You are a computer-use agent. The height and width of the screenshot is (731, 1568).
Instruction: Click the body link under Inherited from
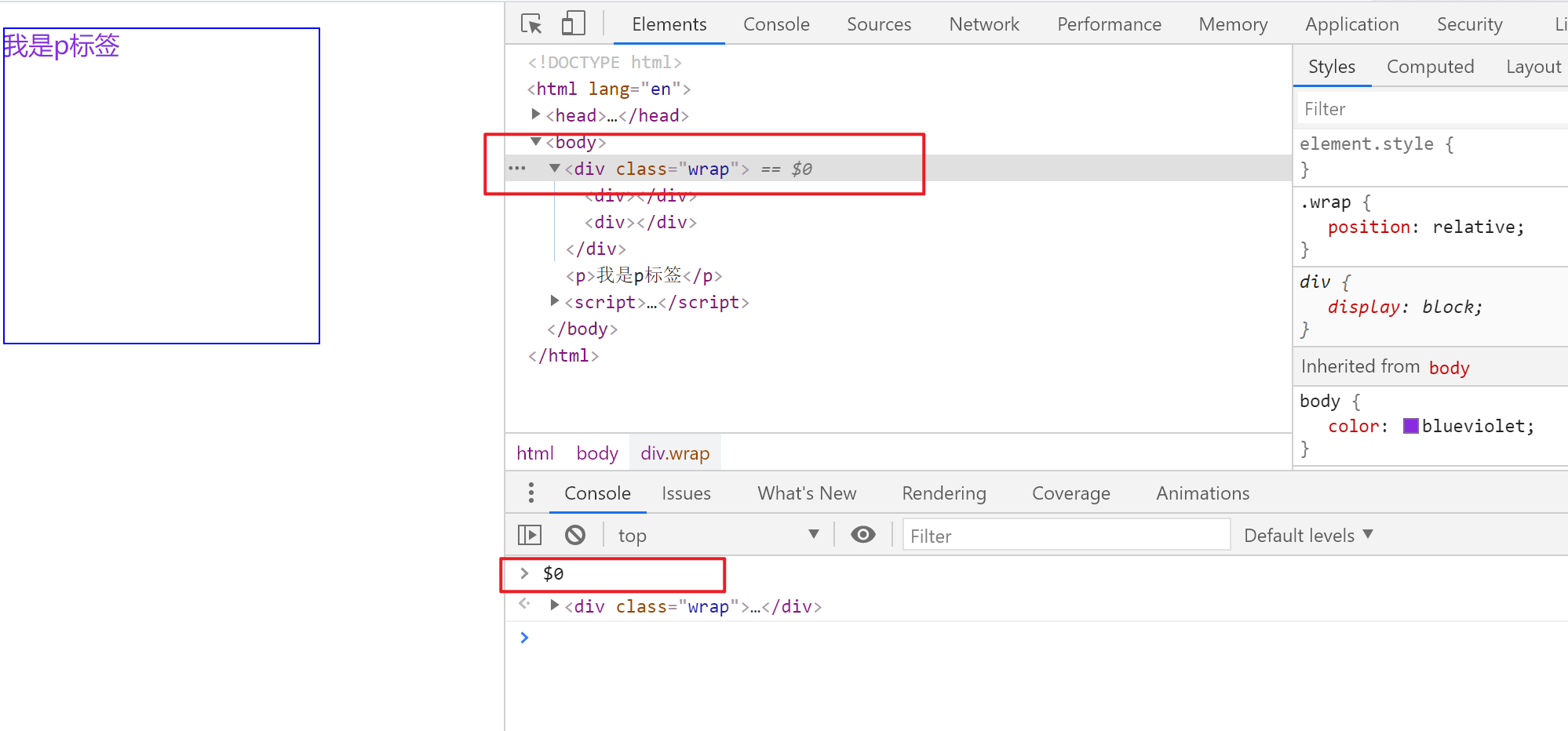pyautogui.click(x=1449, y=368)
